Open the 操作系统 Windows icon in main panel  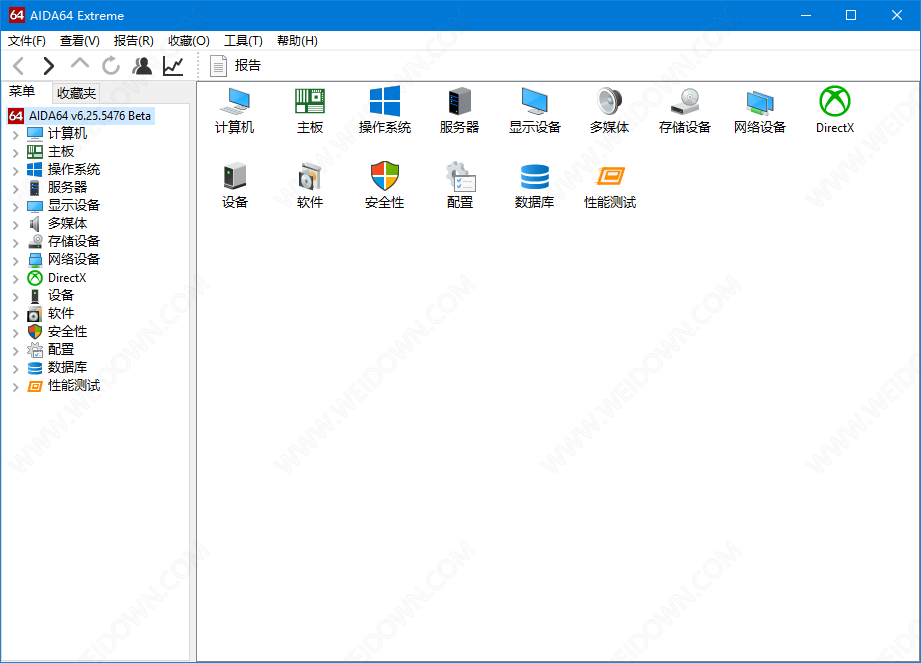(385, 110)
